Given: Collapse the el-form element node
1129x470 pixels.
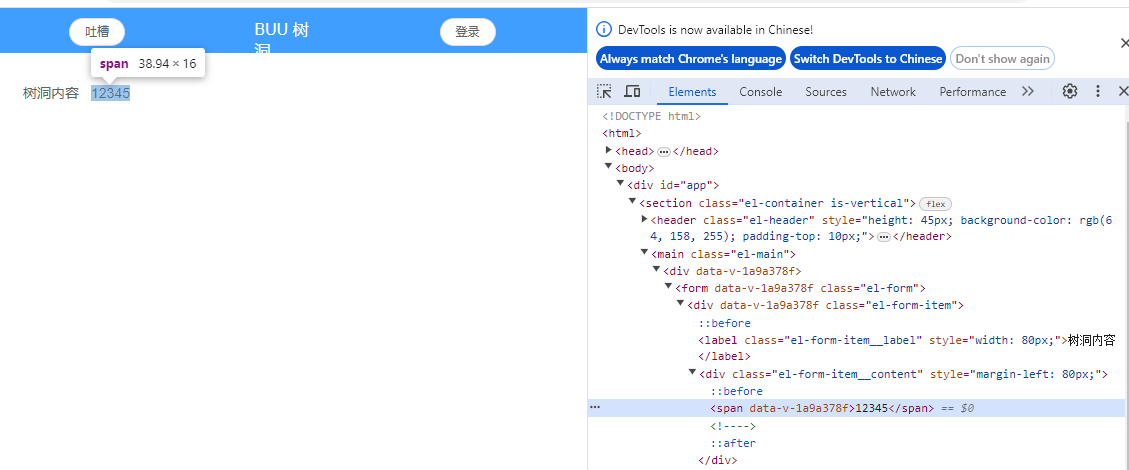Looking at the screenshot, I should tap(669, 287).
